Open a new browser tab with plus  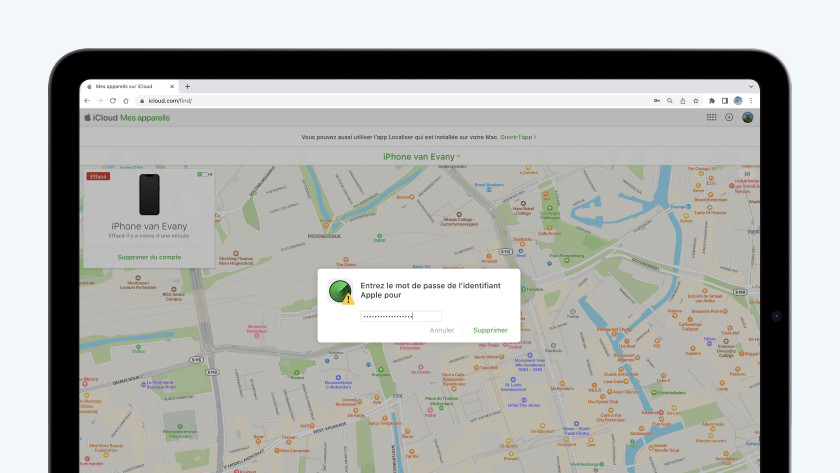pos(188,86)
